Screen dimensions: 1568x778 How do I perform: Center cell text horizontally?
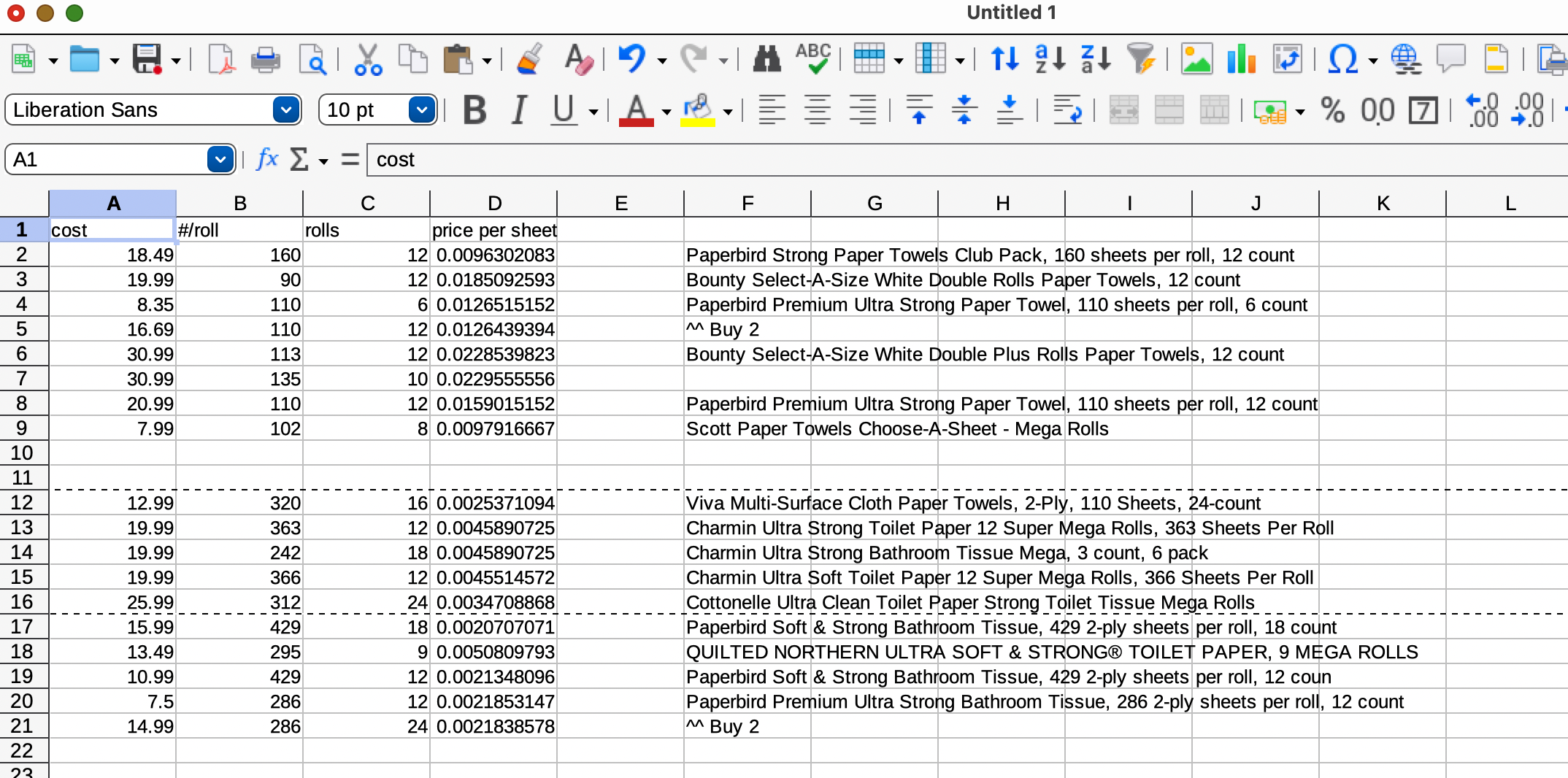pyautogui.click(x=818, y=111)
